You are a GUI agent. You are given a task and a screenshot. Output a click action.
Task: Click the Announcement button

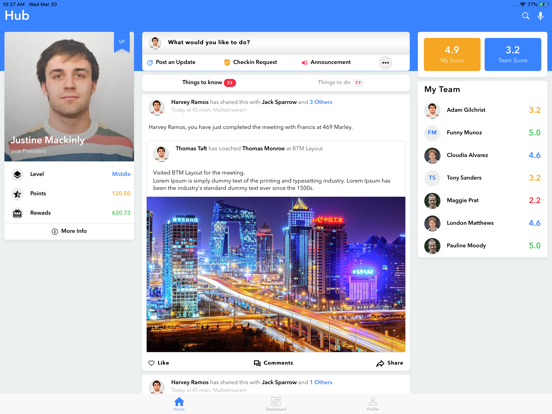[x=326, y=62]
